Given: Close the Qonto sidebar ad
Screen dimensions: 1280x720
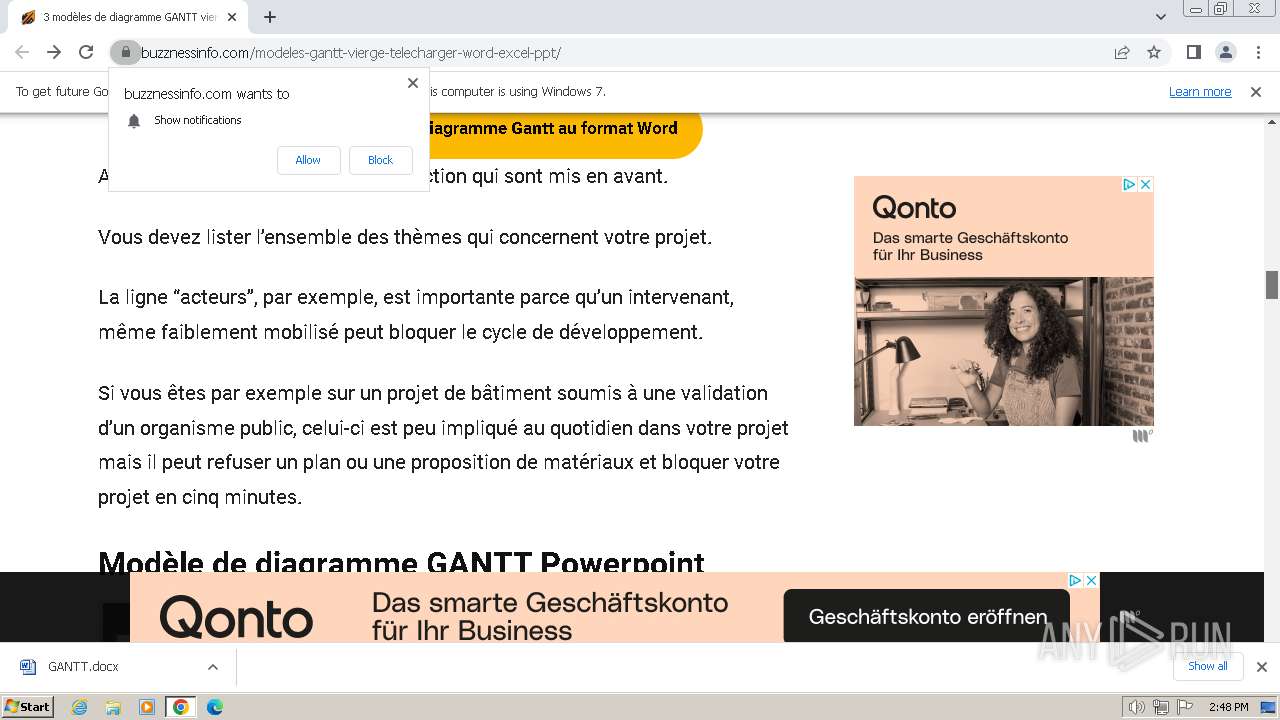Looking at the screenshot, I should pyautogui.click(x=1146, y=184).
